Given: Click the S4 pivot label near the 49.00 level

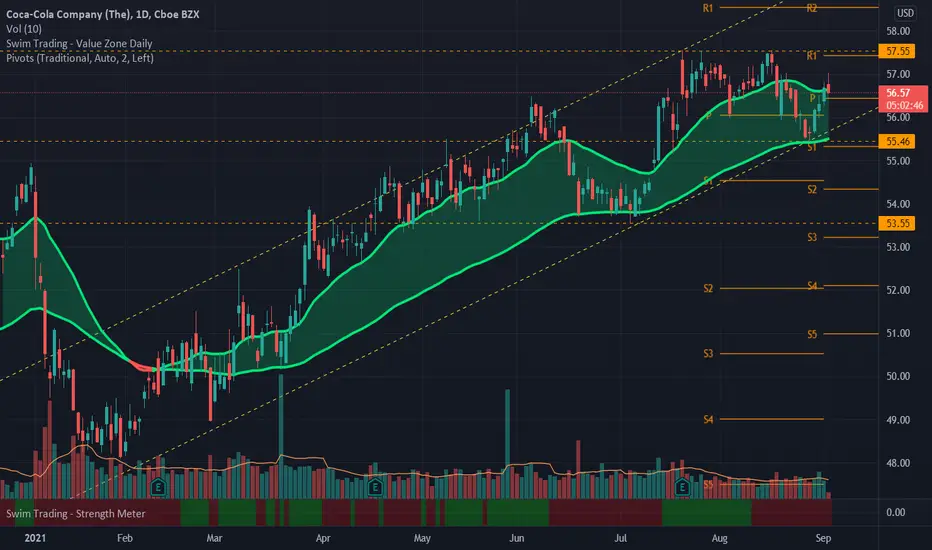Looking at the screenshot, I should (x=708, y=420).
